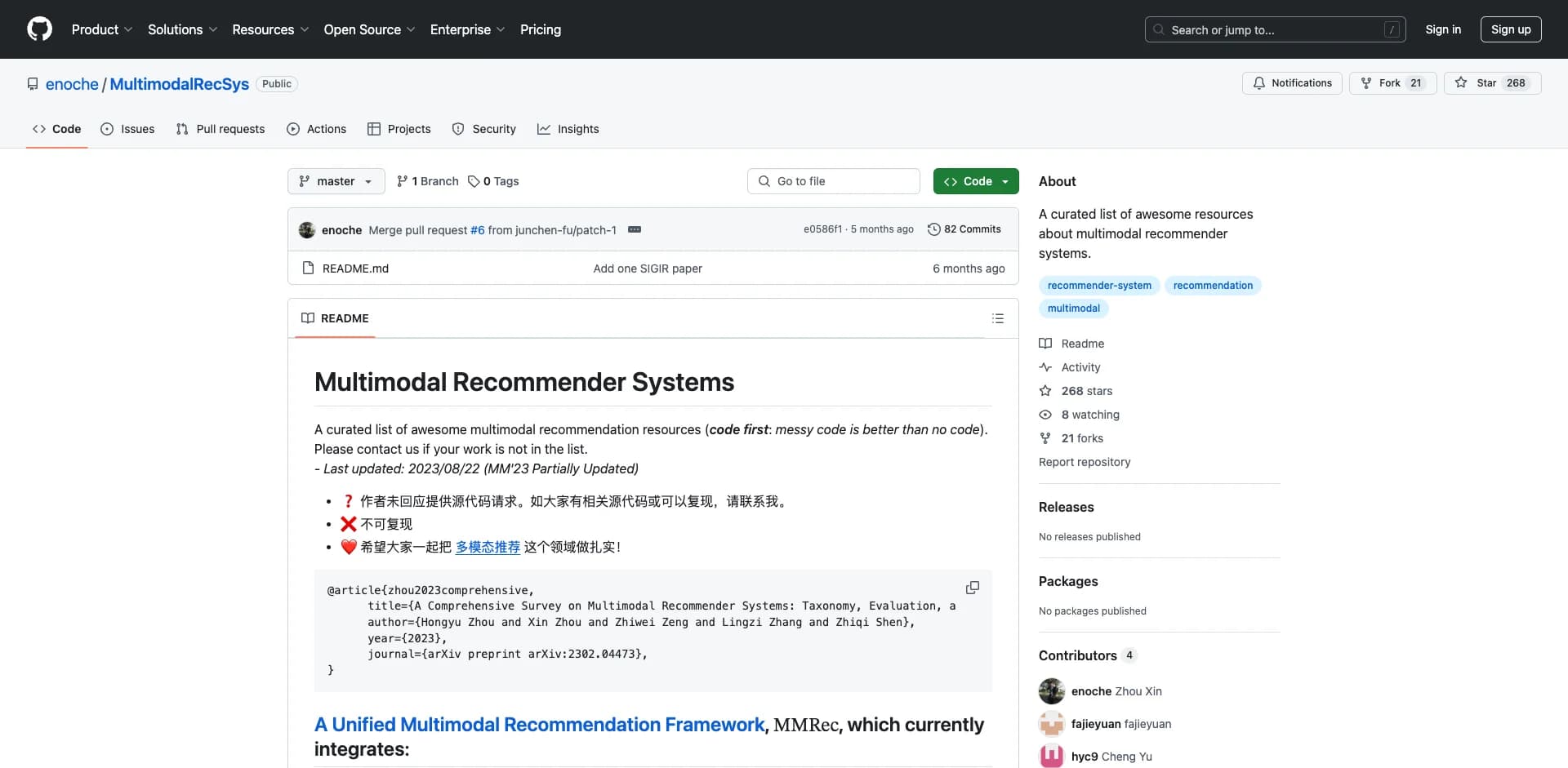Open the Actions tab
This screenshot has height=768, width=1568.
(317, 129)
